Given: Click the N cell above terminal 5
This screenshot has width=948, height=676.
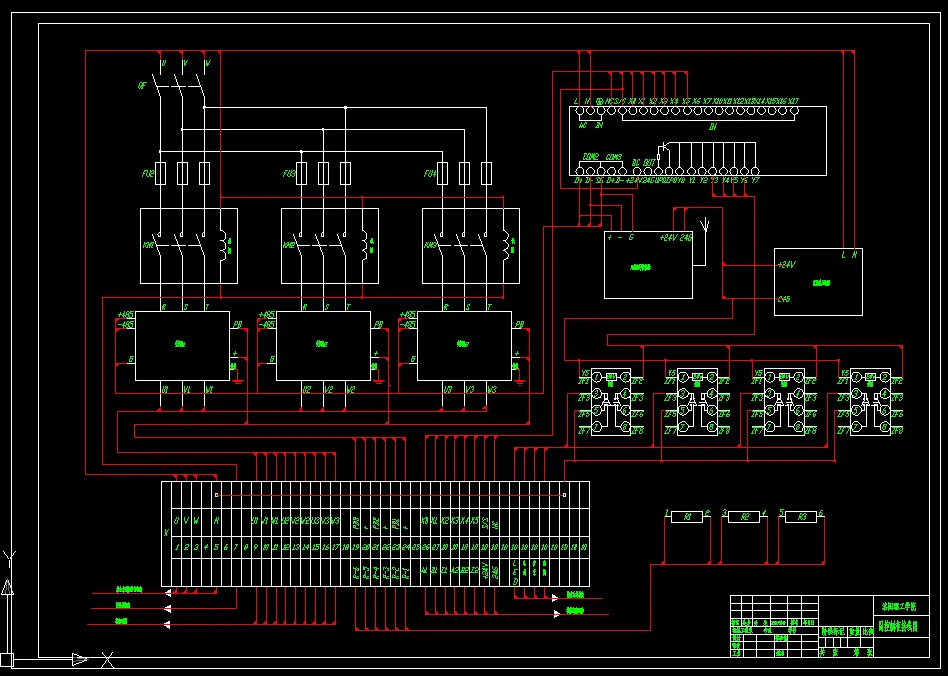Looking at the screenshot, I should tap(216, 521).
